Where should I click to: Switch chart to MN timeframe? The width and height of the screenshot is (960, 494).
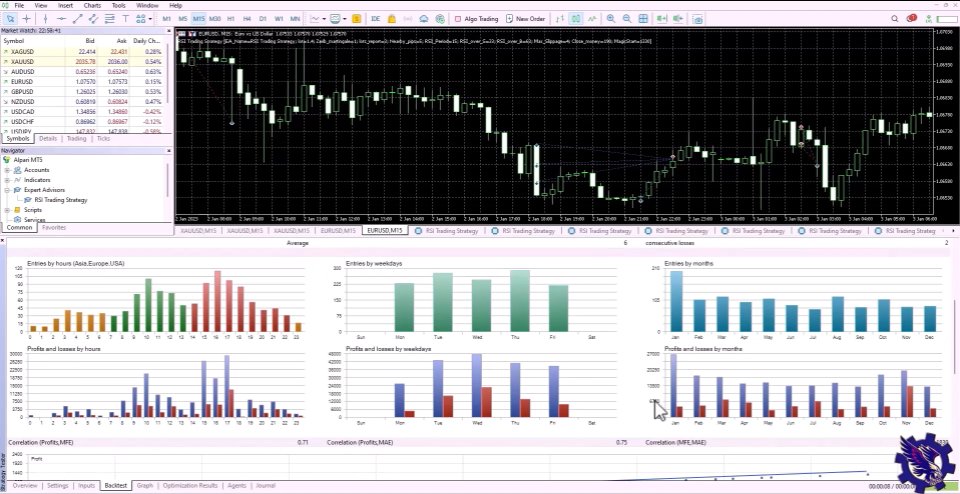coord(295,19)
